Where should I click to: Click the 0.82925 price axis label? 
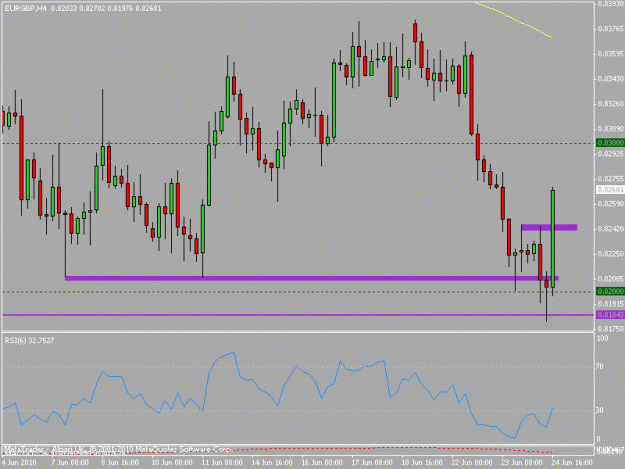coord(611,153)
